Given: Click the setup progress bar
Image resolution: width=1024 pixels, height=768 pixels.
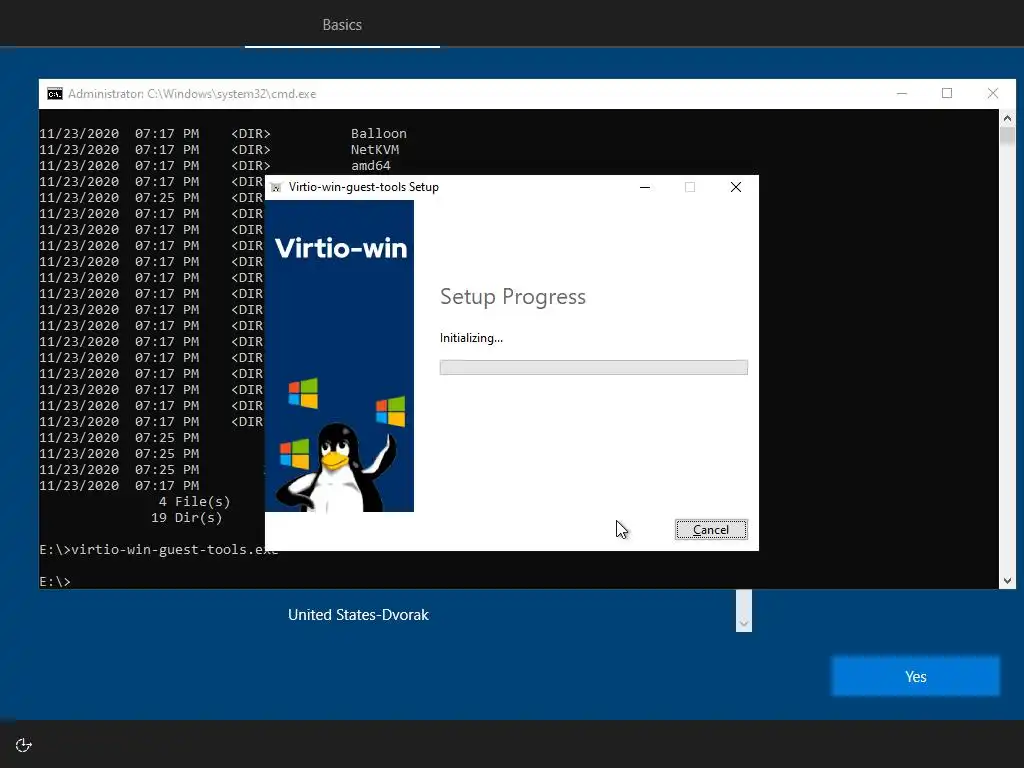Looking at the screenshot, I should click(x=594, y=368).
